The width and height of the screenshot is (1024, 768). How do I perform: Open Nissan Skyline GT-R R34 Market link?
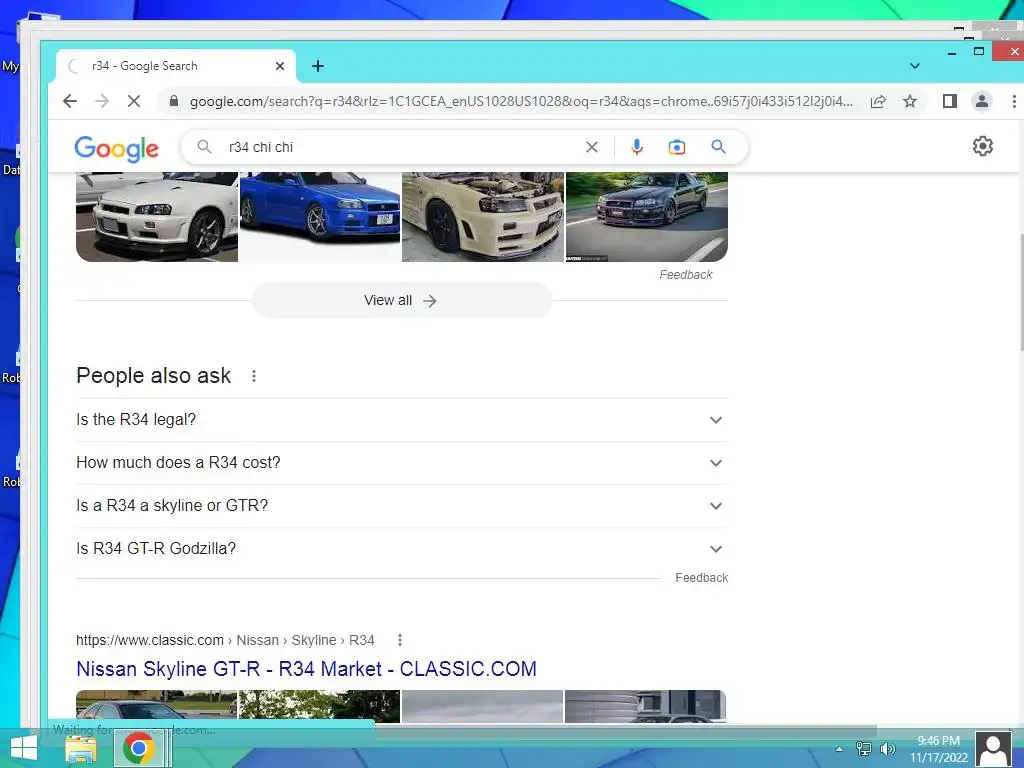pos(306,669)
